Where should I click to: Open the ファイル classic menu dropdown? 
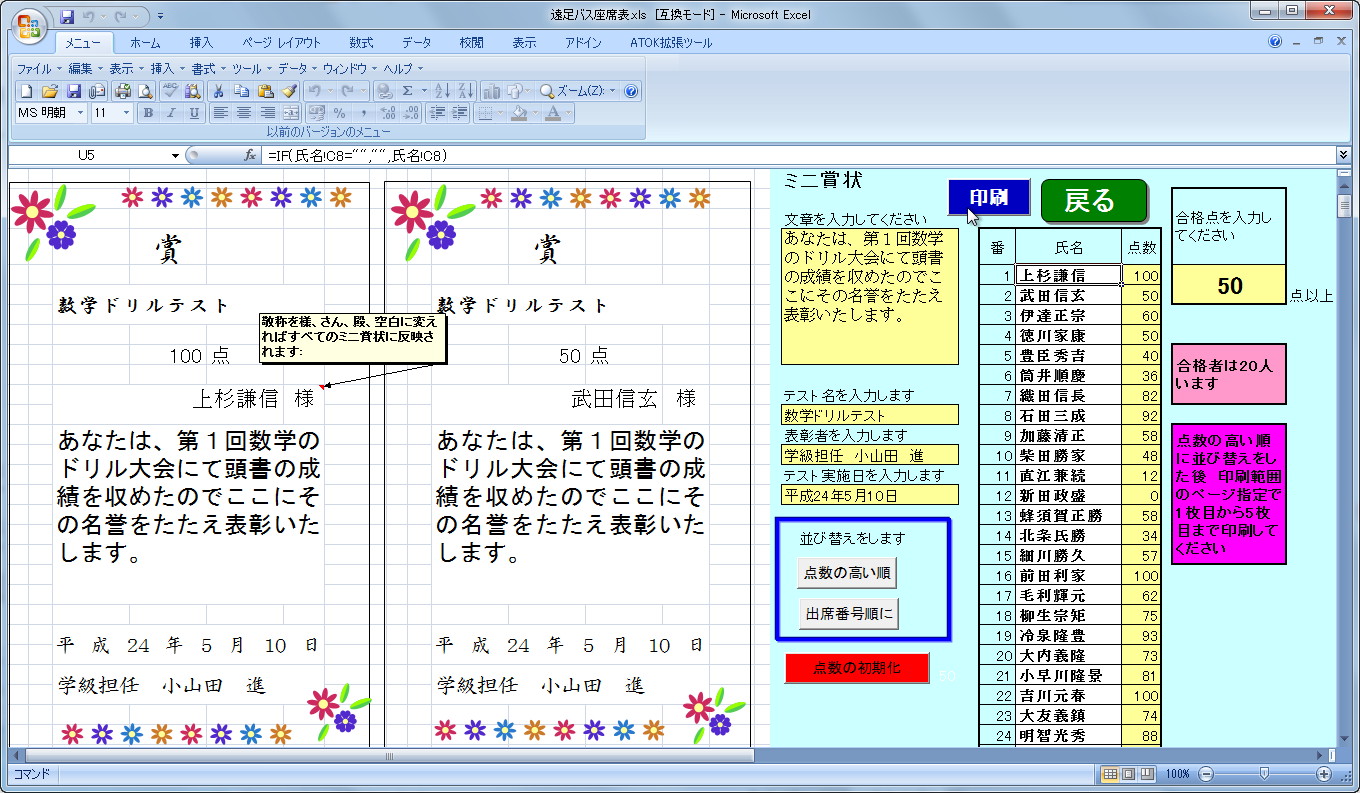[x=38, y=69]
